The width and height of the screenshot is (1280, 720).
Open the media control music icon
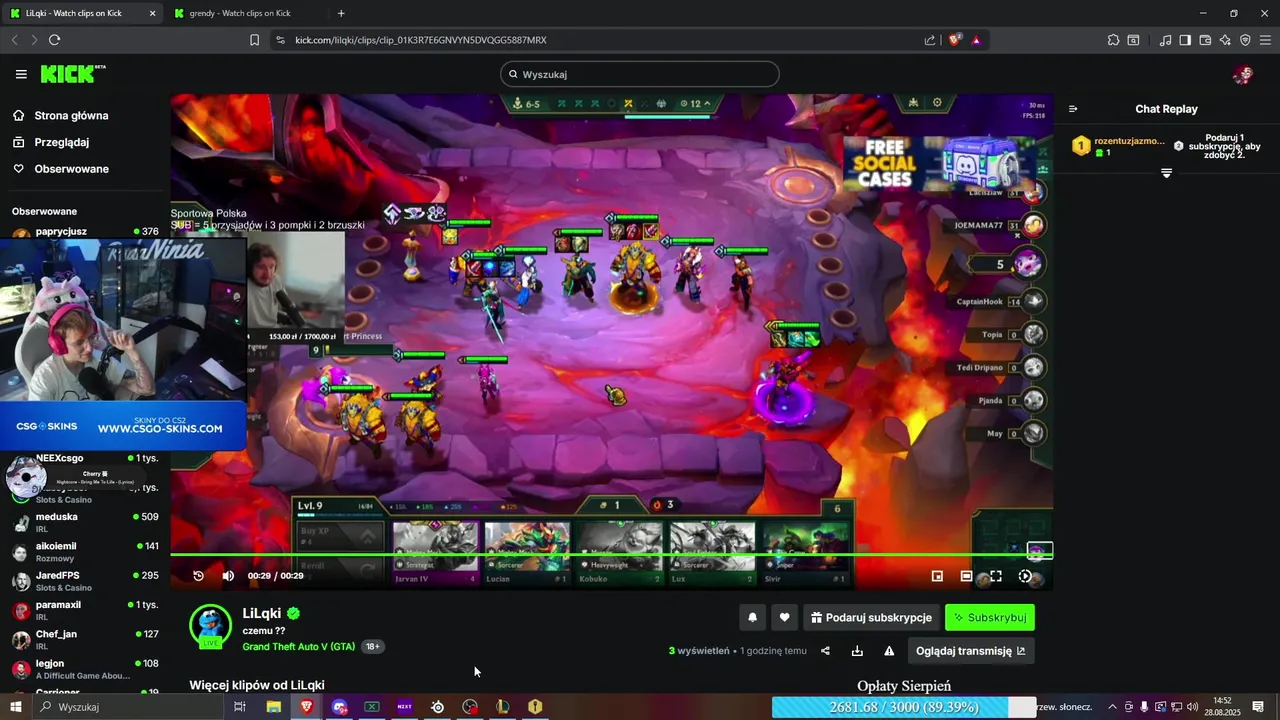tap(1165, 40)
